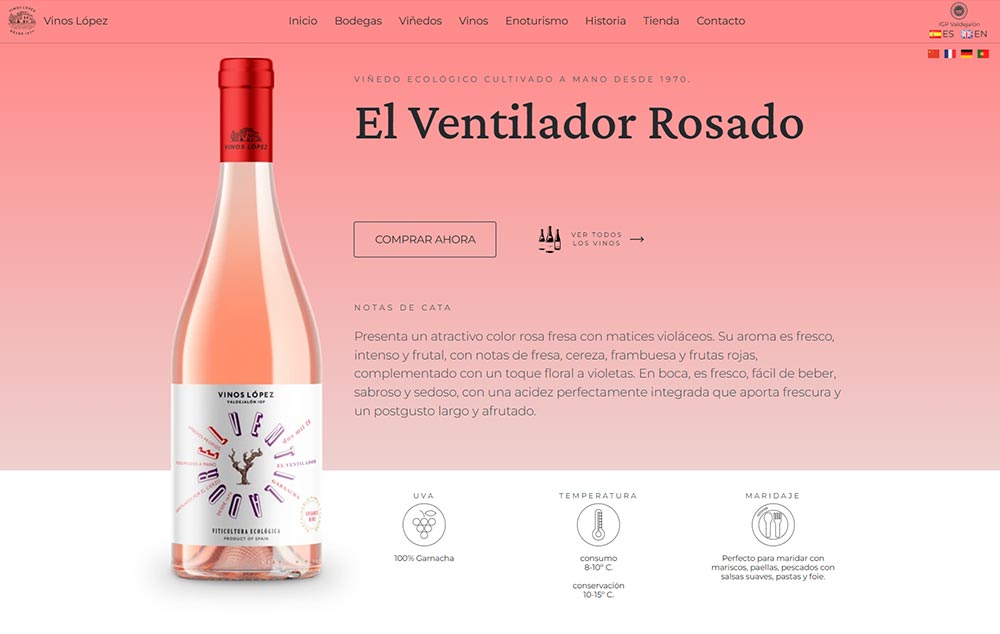1000x634 pixels.
Task: Click the Vinos López winery logo
Action: 22,20
